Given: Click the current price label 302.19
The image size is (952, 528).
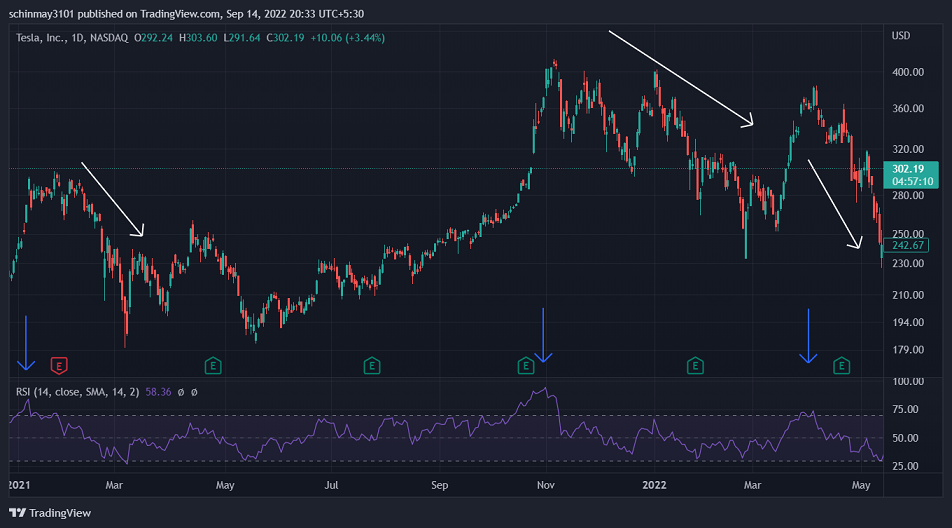Looking at the screenshot, I should pyautogui.click(x=908, y=169).
